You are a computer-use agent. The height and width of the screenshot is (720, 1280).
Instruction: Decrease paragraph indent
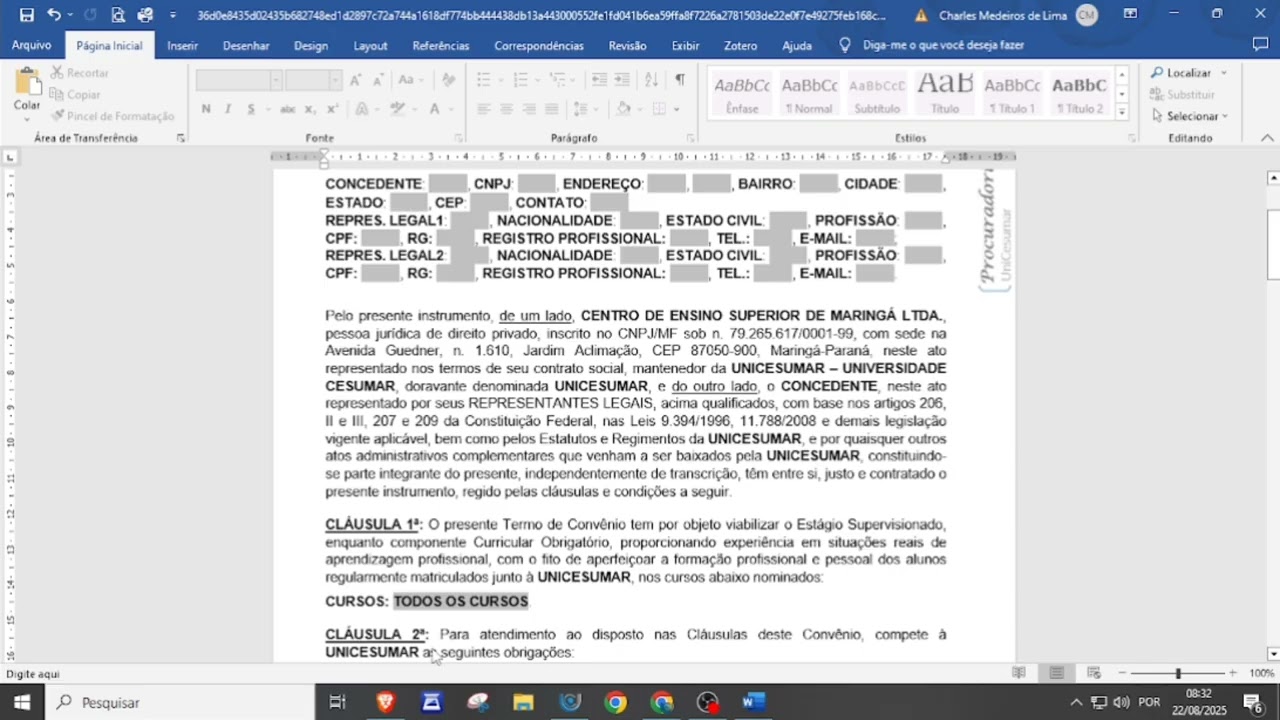(599, 80)
